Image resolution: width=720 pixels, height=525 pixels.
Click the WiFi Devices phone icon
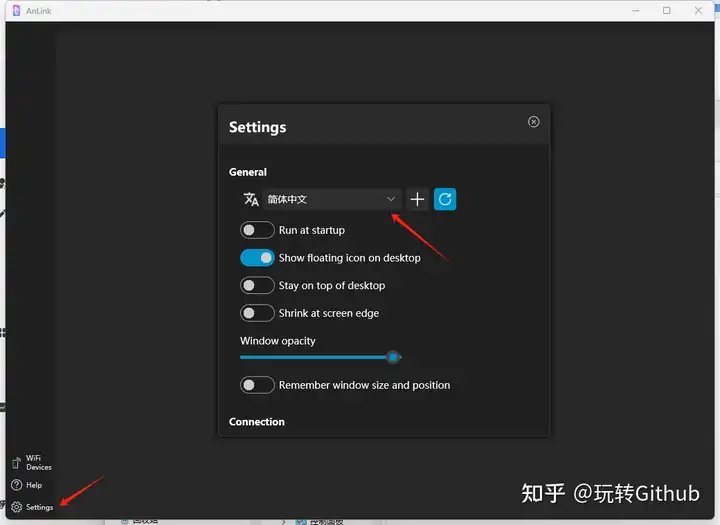(15, 463)
